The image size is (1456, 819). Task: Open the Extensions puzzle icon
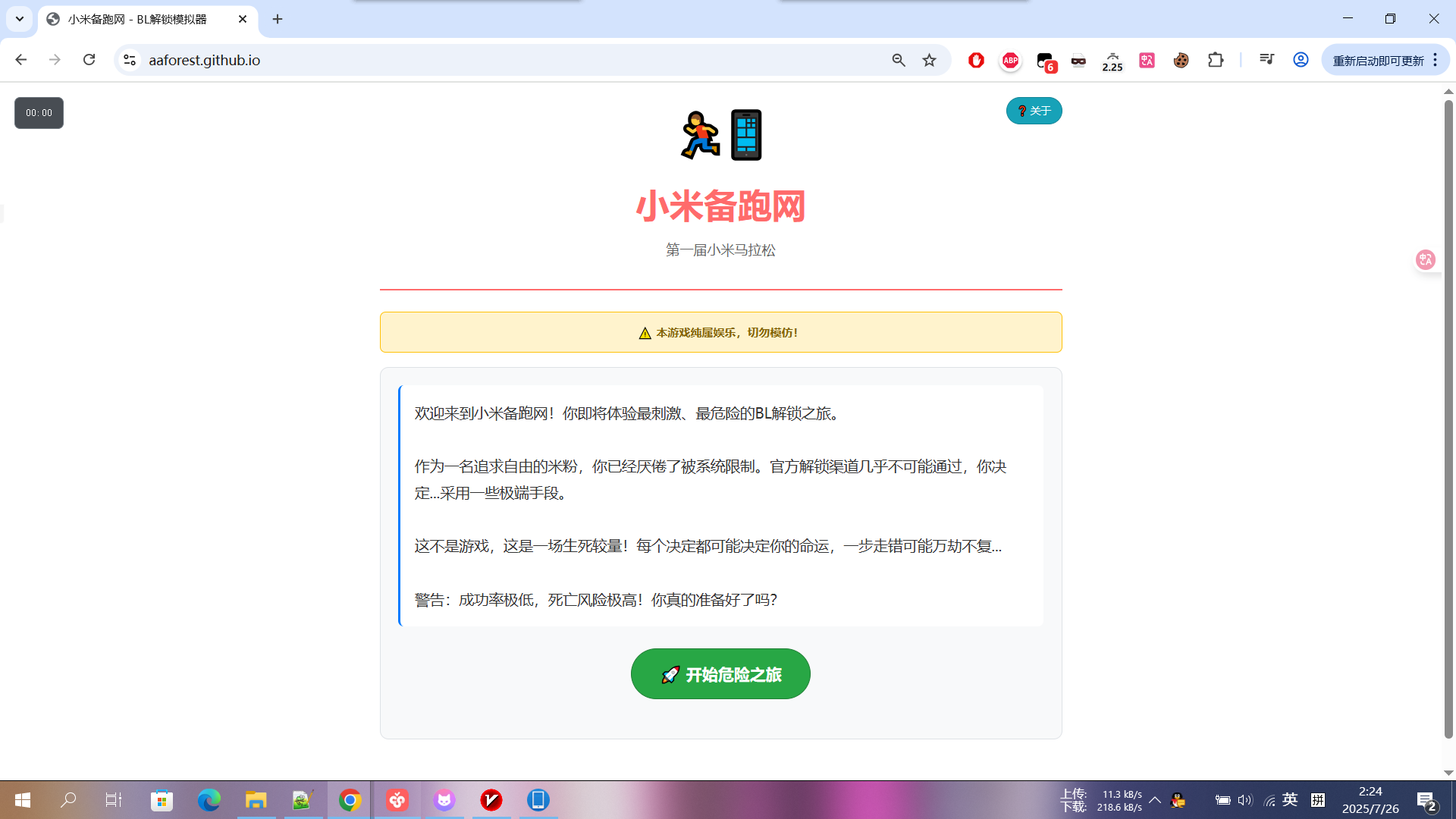pyautogui.click(x=1216, y=60)
